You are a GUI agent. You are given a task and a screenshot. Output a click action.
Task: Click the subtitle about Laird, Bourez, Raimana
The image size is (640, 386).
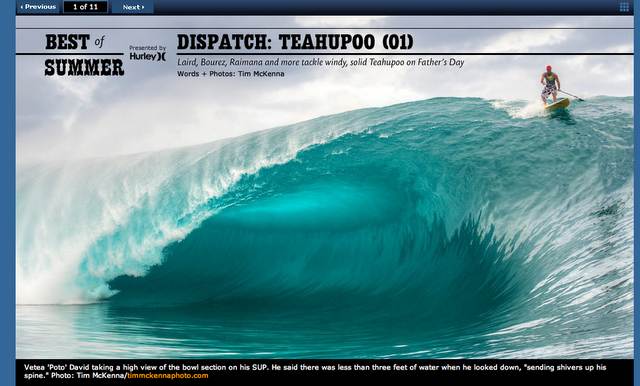[320, 62]
